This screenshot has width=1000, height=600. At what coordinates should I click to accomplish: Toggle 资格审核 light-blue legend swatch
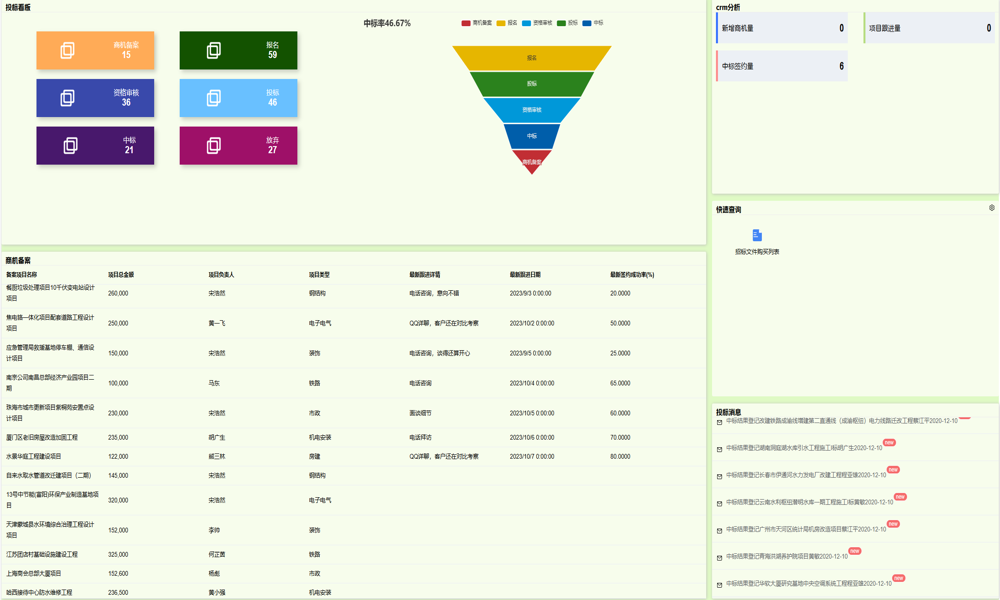coord(526,23)
